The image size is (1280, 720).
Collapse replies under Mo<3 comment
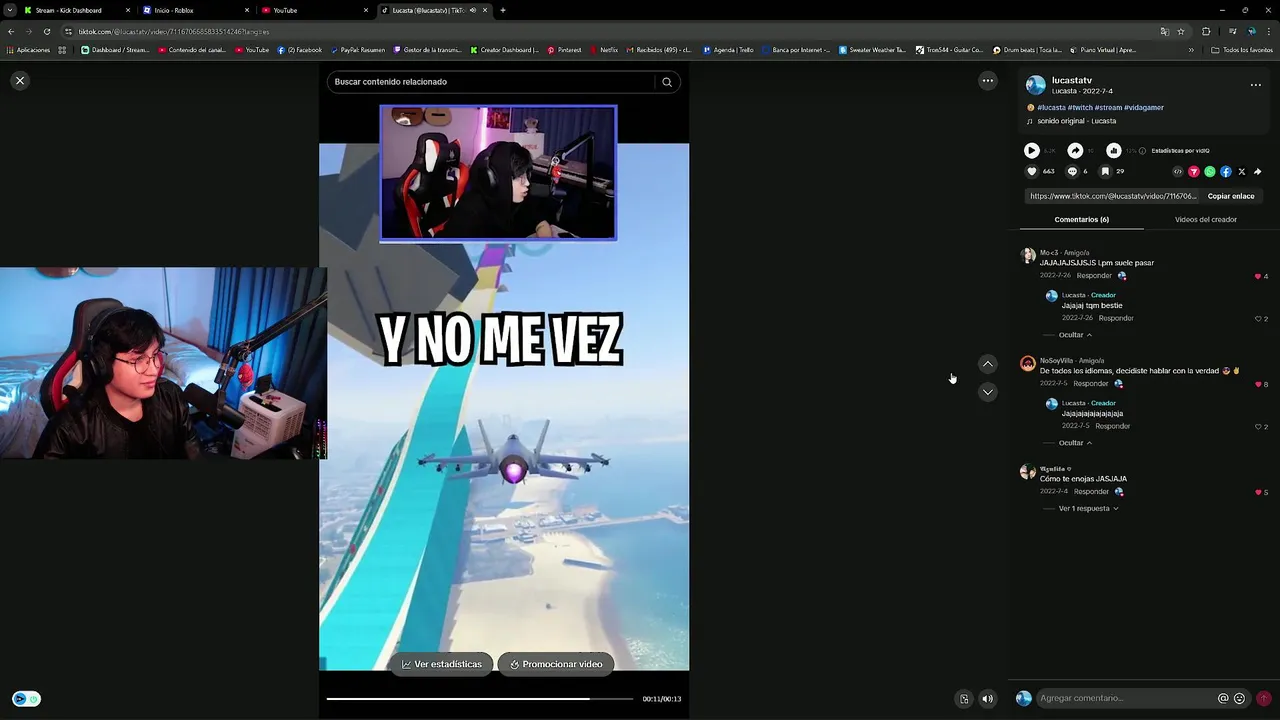[x=1075, y=335]
